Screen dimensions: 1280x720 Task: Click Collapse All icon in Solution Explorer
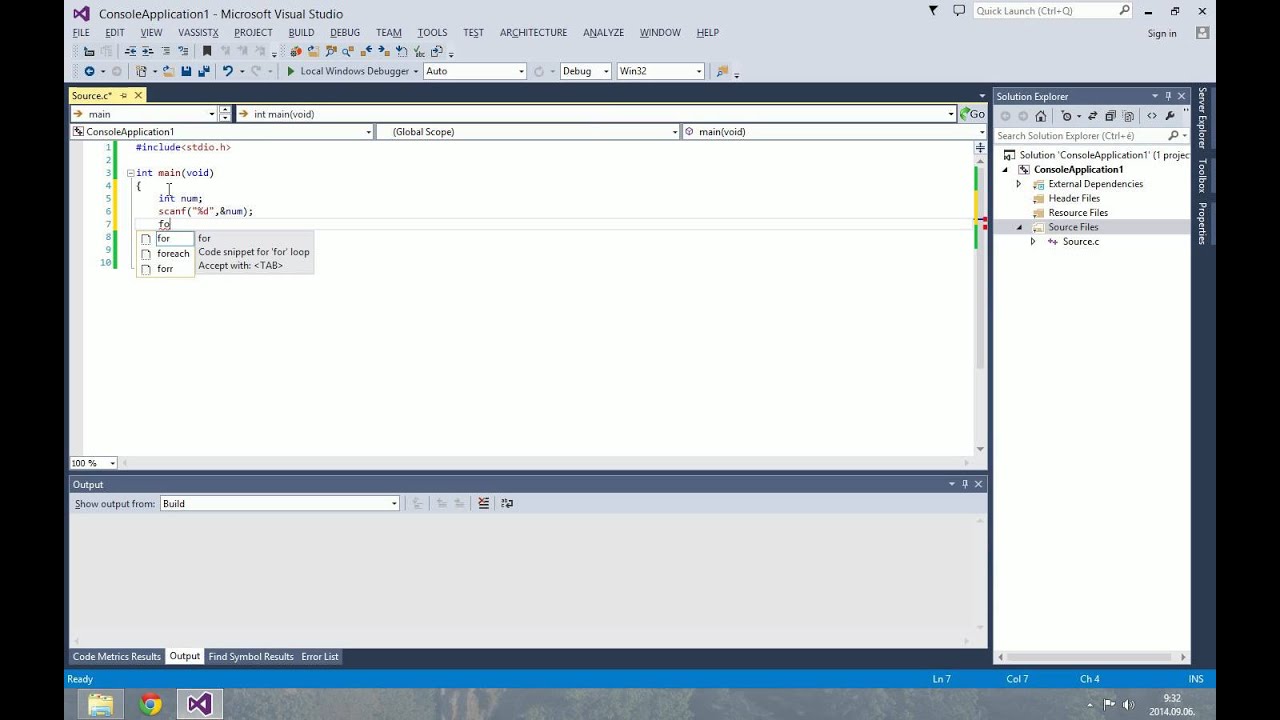click(x=1110, y=116)
